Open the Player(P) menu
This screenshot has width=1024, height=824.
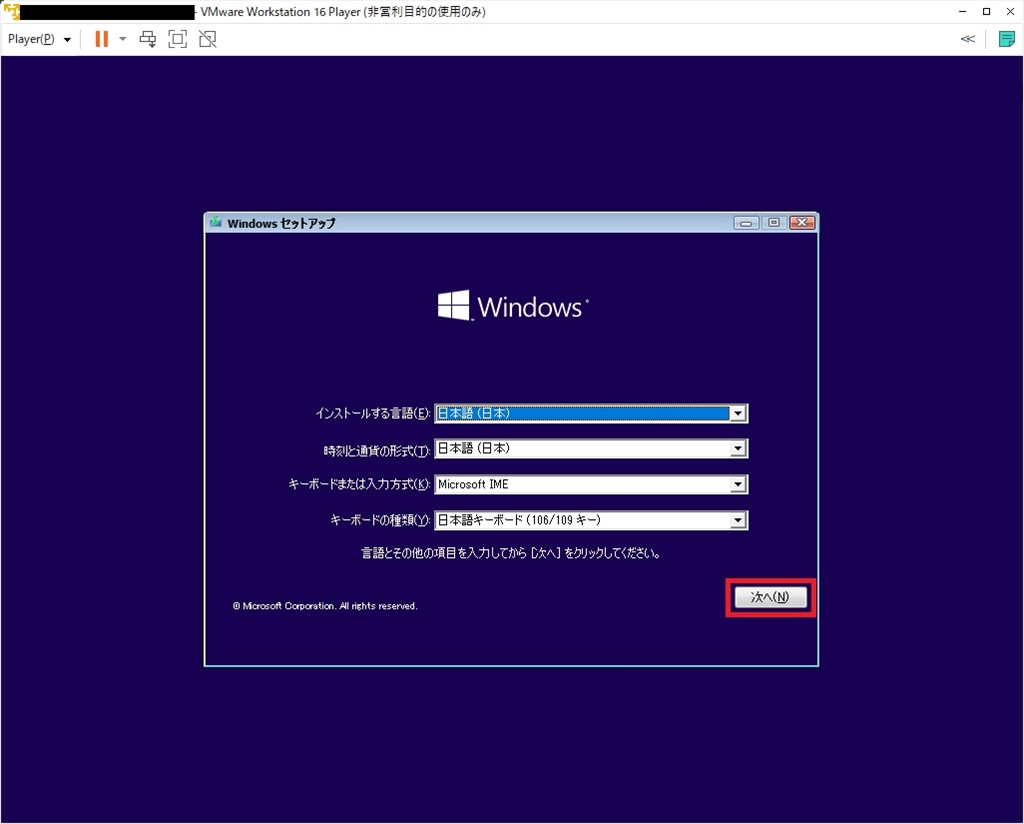pos(39,39)
